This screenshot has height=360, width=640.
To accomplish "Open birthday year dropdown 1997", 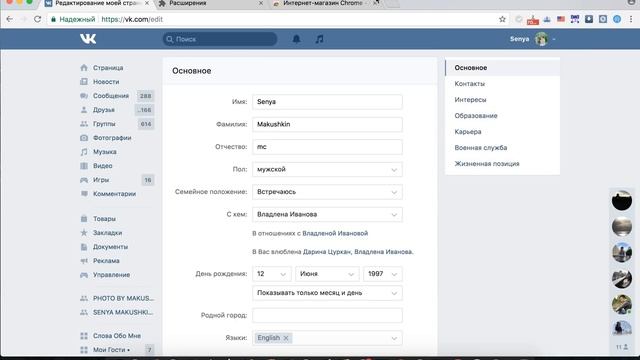I will pos(382,274).
